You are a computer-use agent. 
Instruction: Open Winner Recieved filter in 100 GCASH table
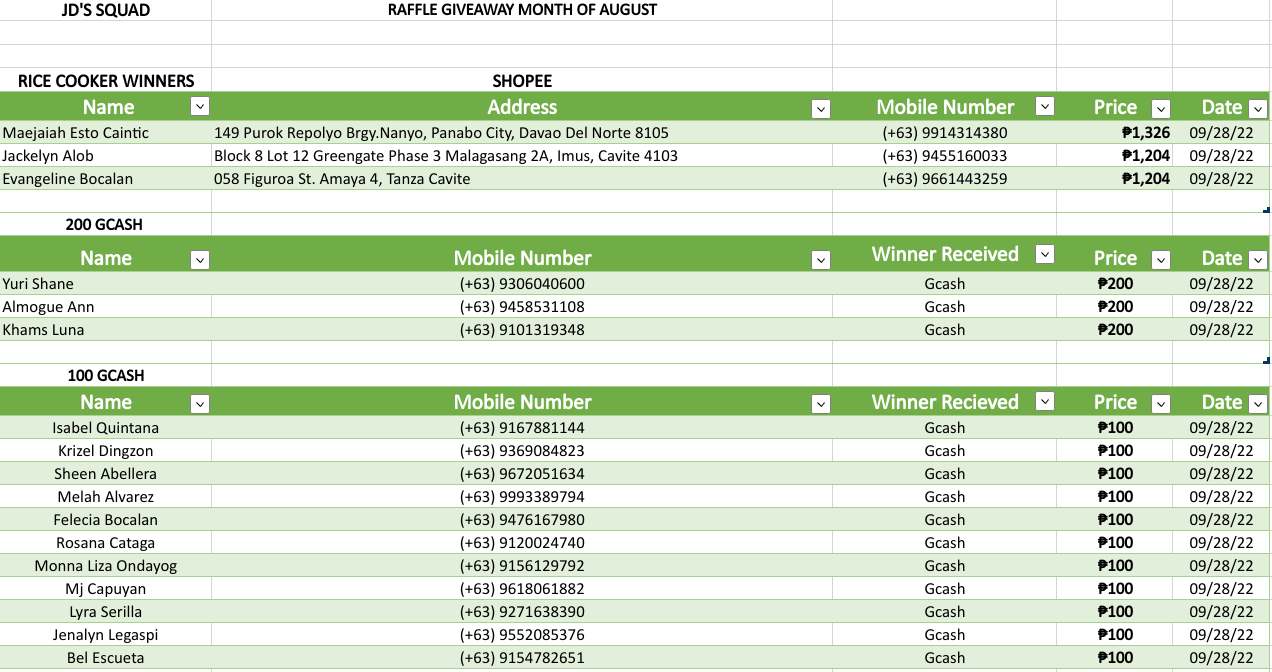tap(1045, 401)
